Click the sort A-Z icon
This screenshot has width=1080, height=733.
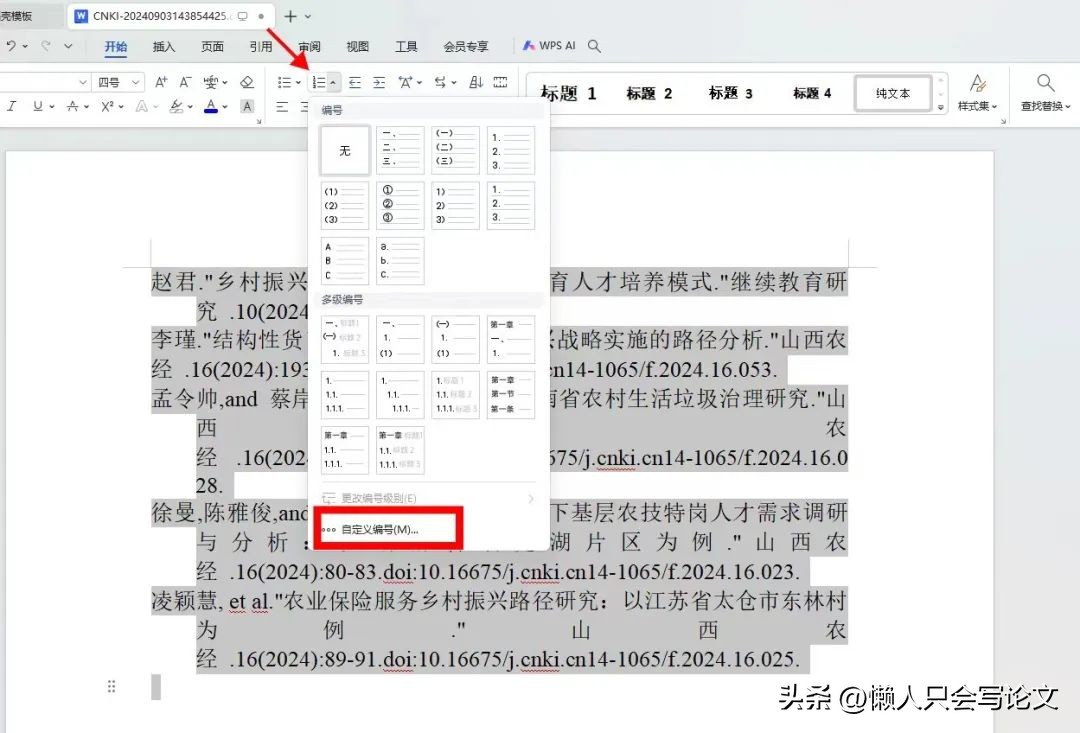tap(476, 82)
